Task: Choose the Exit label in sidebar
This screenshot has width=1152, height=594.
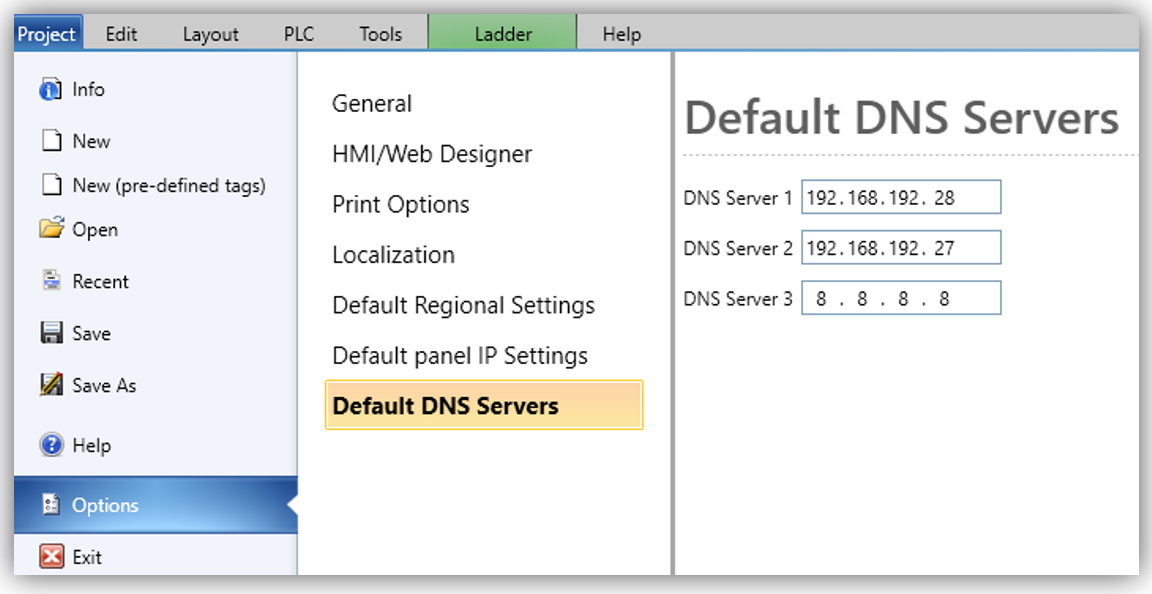Action: pos(87,558)
